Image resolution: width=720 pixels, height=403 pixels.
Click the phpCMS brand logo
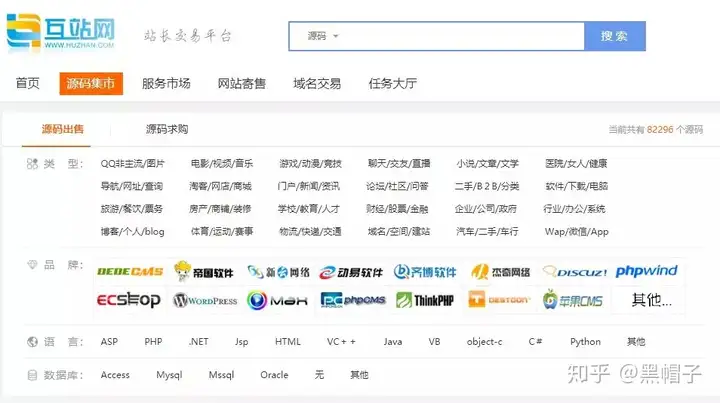[353, 300]
